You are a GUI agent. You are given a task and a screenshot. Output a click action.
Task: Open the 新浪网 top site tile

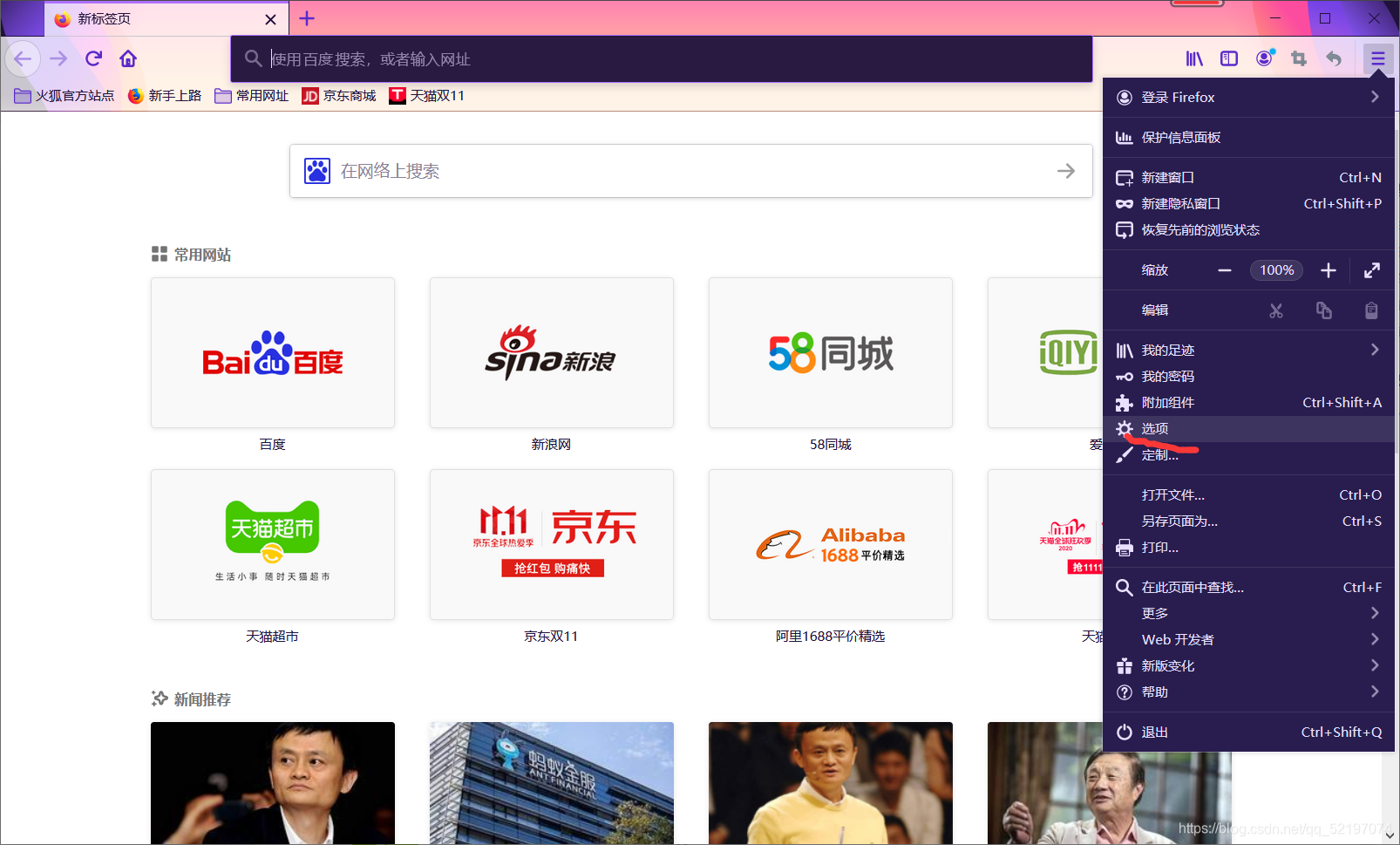pyautogui.click(x=552, y=353)
